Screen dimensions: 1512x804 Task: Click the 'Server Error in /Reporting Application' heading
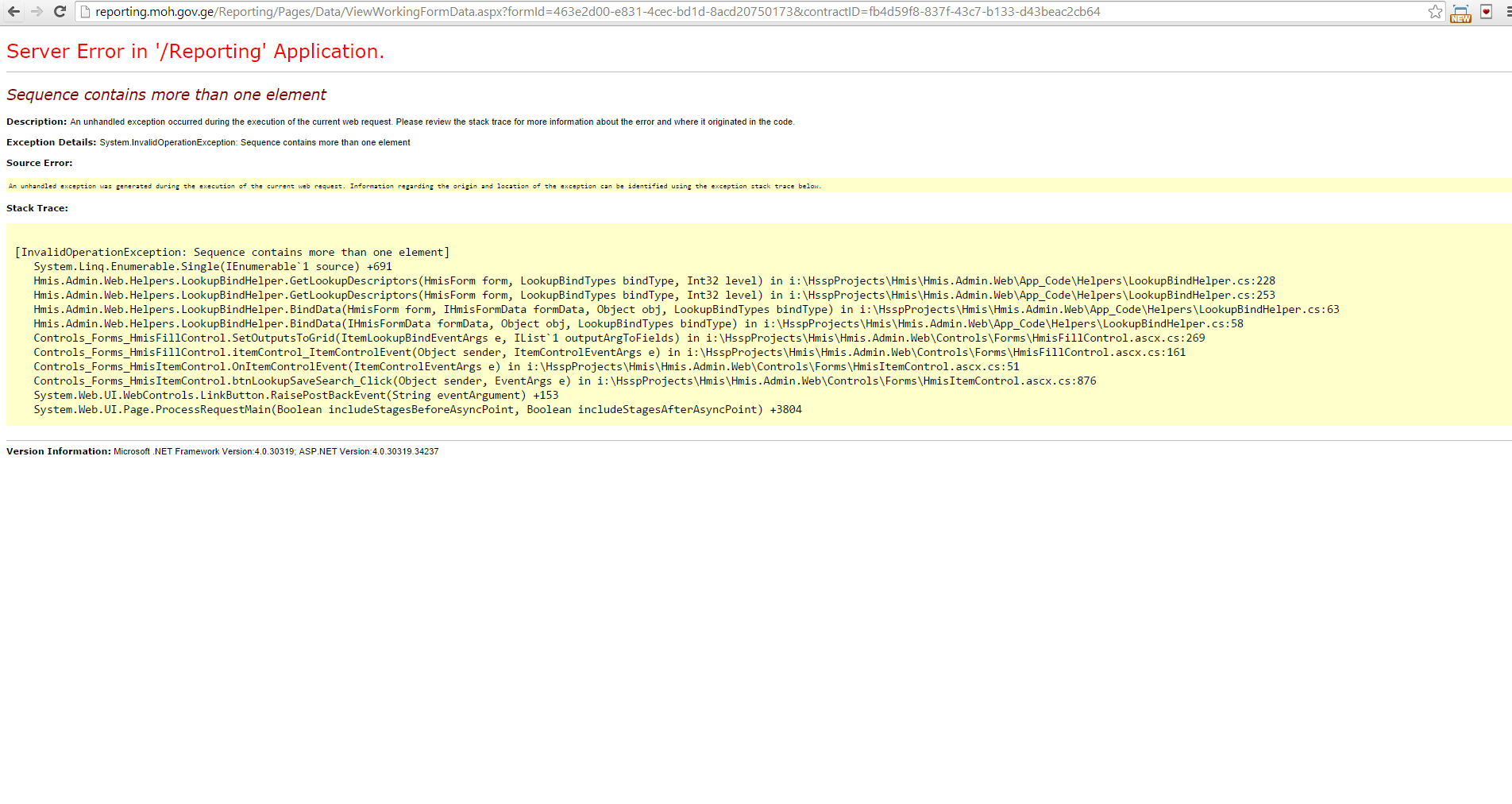[x=195, y=52]
